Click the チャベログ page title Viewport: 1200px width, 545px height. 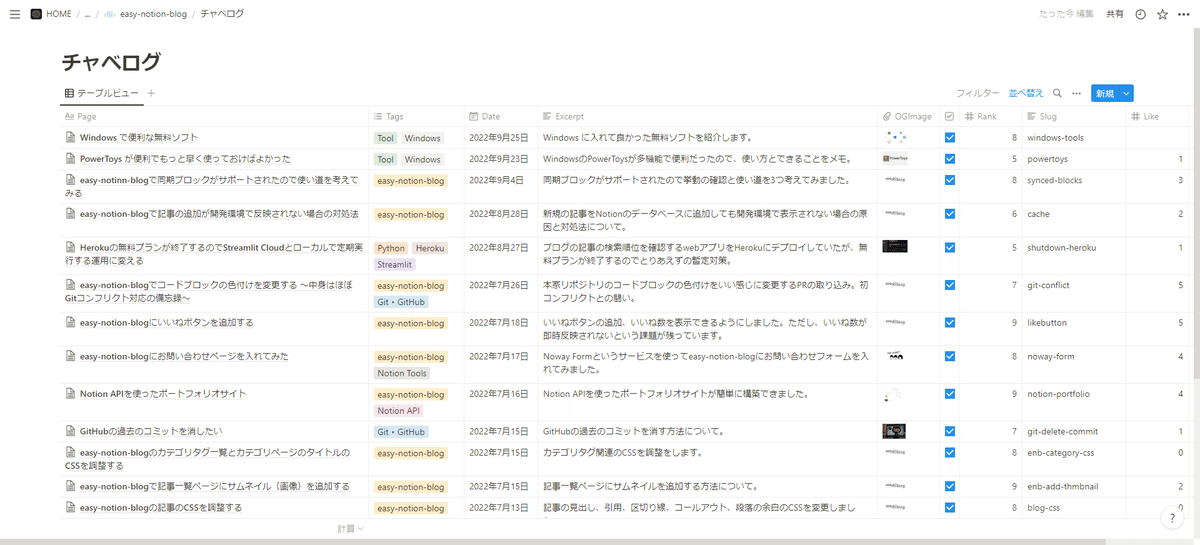pyautogui.click(x=111, y=62)
